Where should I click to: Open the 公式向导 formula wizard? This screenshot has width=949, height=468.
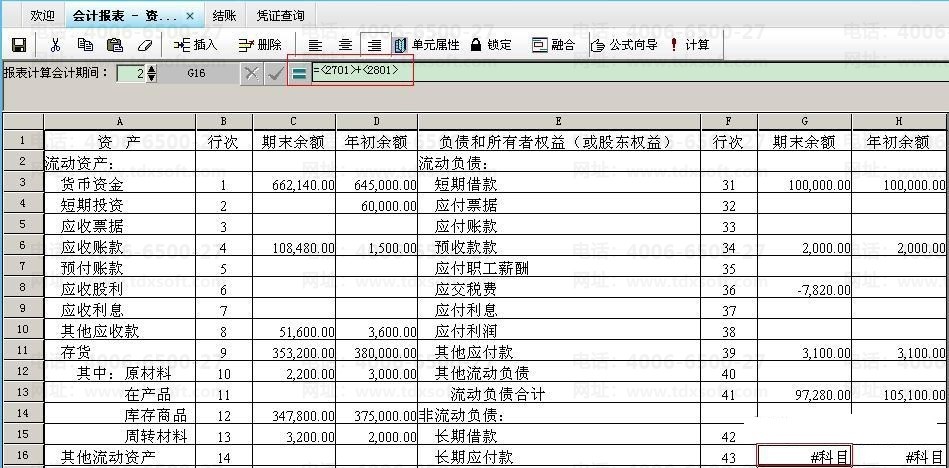tap(624, 45)
